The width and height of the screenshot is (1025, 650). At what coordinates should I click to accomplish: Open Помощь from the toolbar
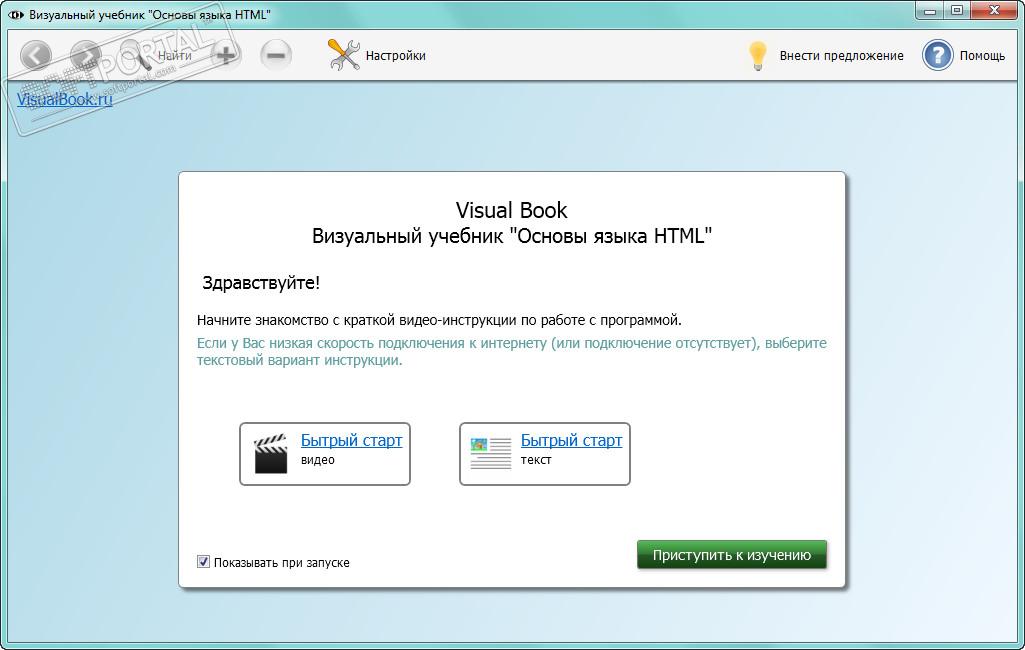point(982,56)
